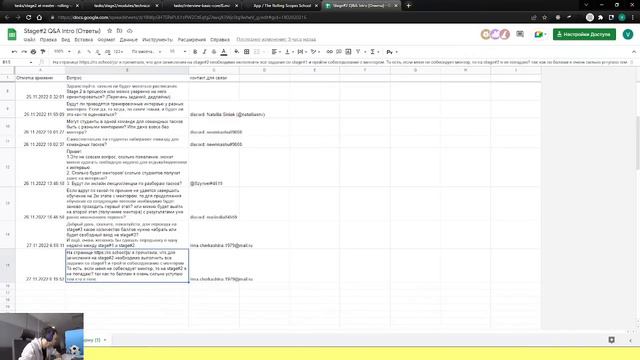Click the green Настройки Доступа share button
Viewport: 640px width, 360px height.
(584, 34)
